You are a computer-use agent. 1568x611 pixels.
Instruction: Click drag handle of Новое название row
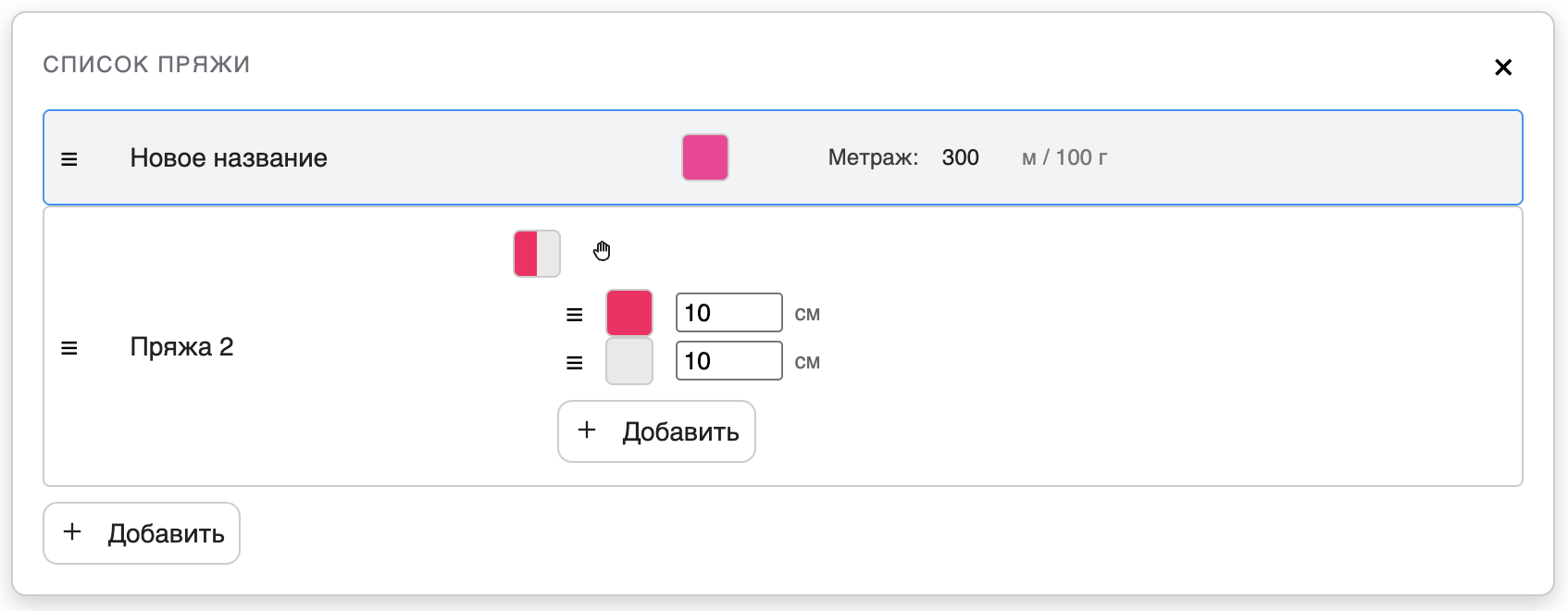coord(69,159)
